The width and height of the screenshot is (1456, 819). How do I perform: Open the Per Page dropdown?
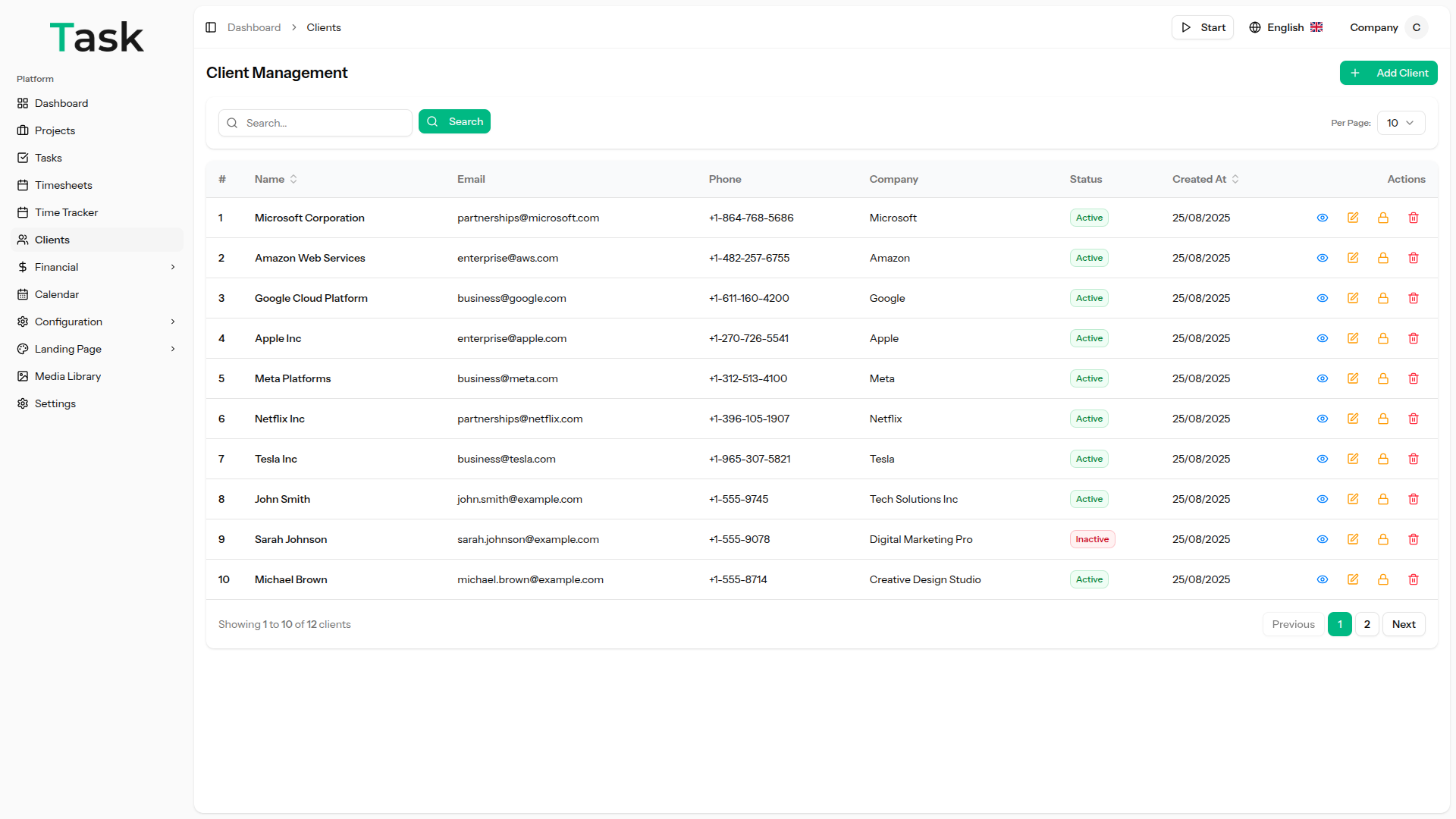pyautogui.click(x=1401, y=123)
